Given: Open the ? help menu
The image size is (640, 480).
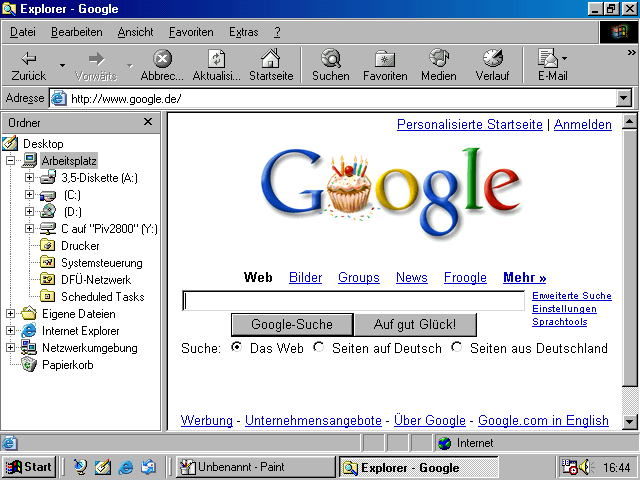Looking at the screenshot, I should (277, 32).
